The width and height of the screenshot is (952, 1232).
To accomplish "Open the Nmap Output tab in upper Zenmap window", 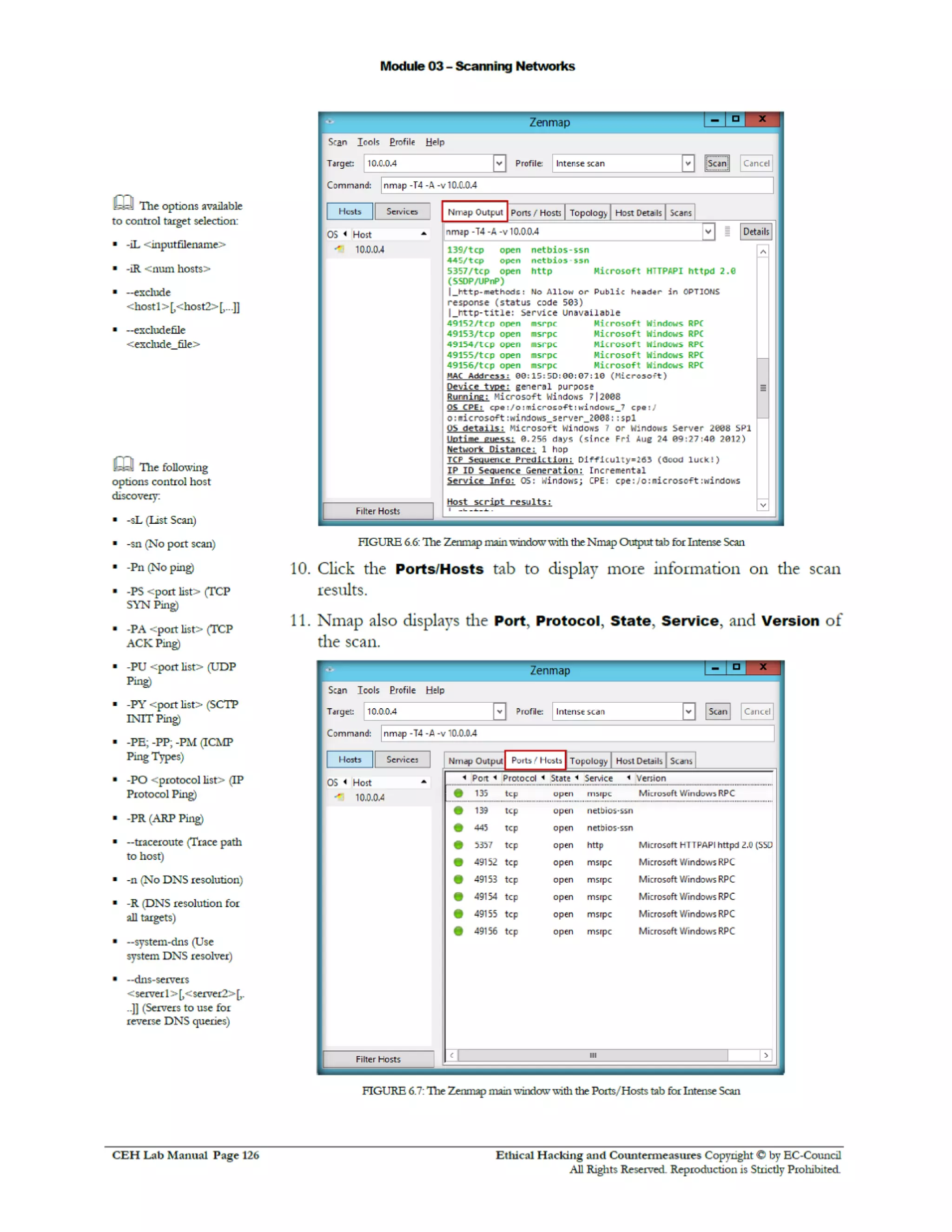I will click(475, 212).
